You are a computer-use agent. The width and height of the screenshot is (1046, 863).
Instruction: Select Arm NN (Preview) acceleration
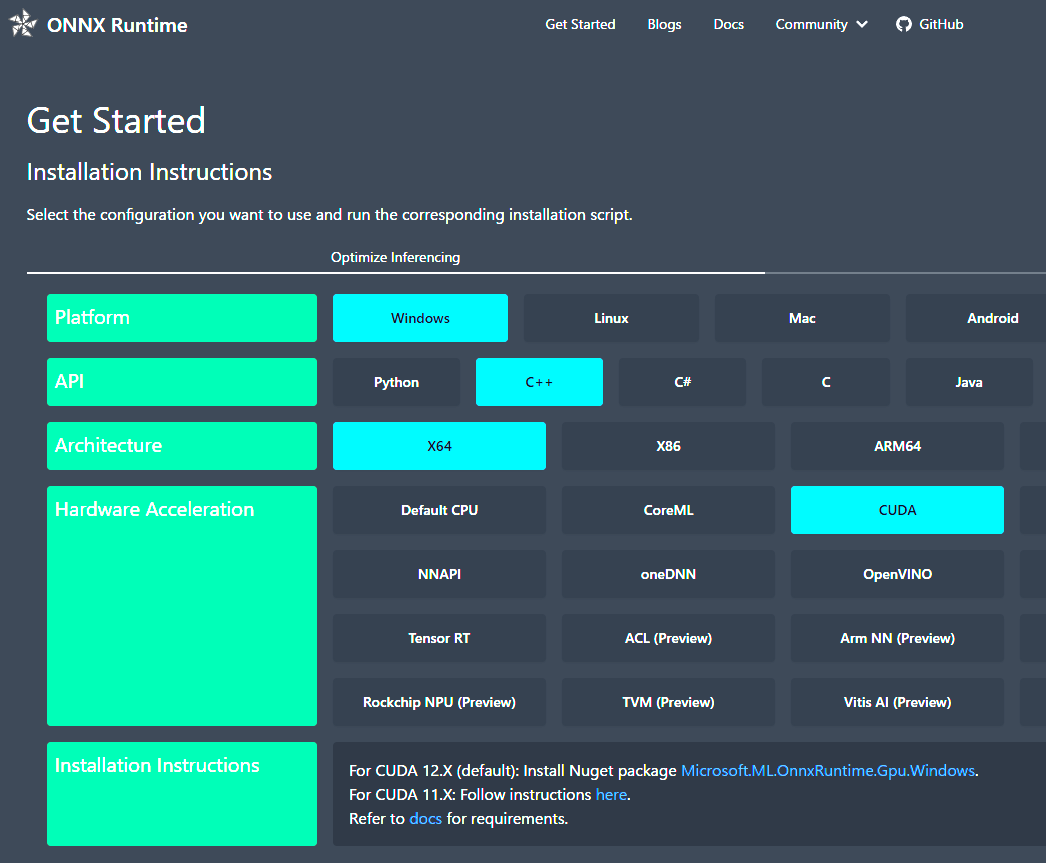coord(897,638)
